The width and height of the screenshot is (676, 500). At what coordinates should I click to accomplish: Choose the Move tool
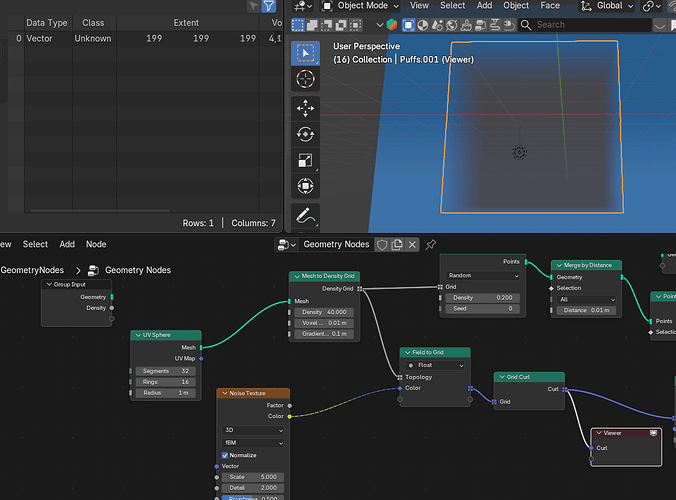(305, 108)
